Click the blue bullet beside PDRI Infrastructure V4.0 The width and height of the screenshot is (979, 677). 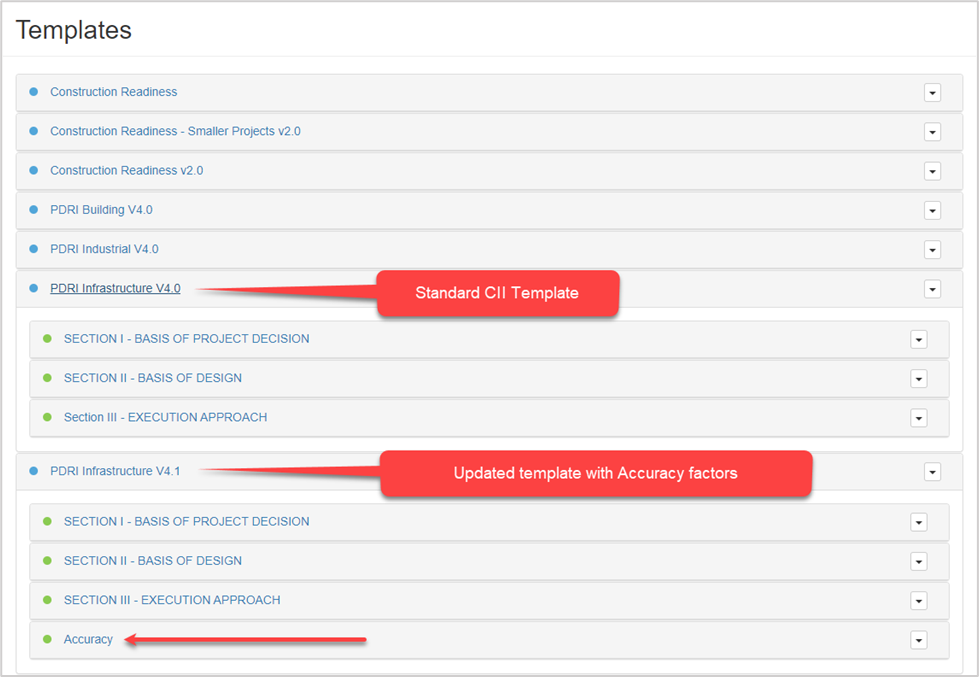click(x=34, y=289)
